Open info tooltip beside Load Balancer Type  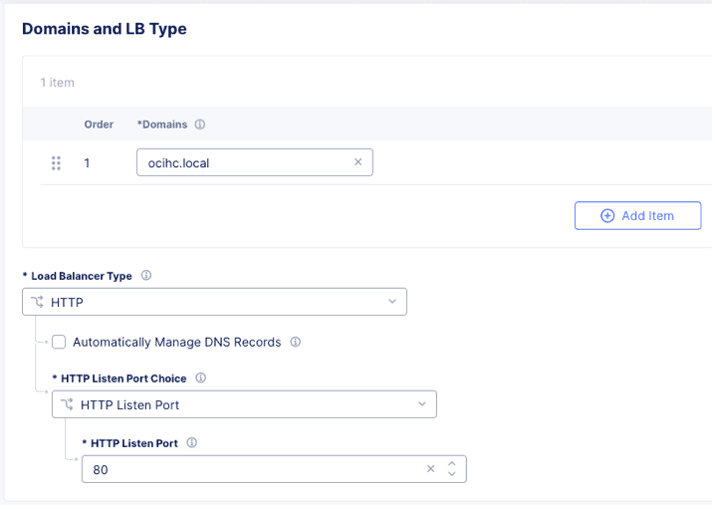(x=146, y=275)
